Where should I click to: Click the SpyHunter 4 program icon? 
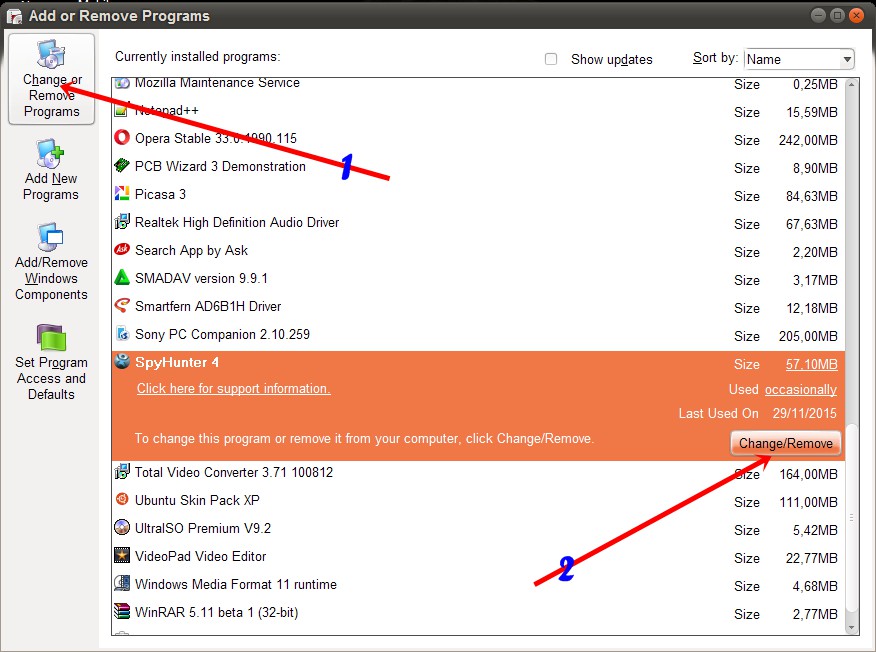tap(122, 361)
